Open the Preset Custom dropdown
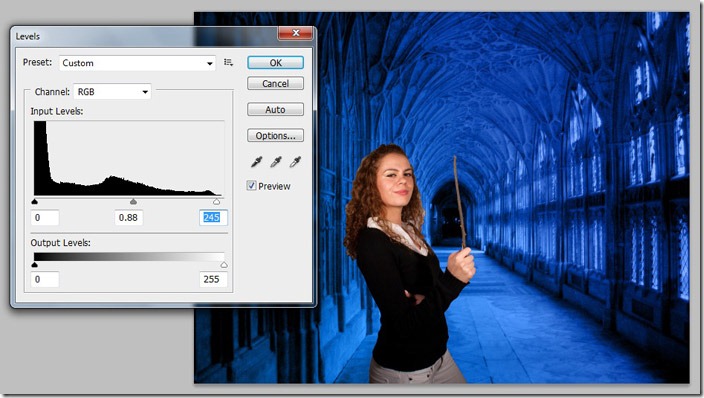Image resolution: width=704 pixels, height=398 pixels. (137, 63)
